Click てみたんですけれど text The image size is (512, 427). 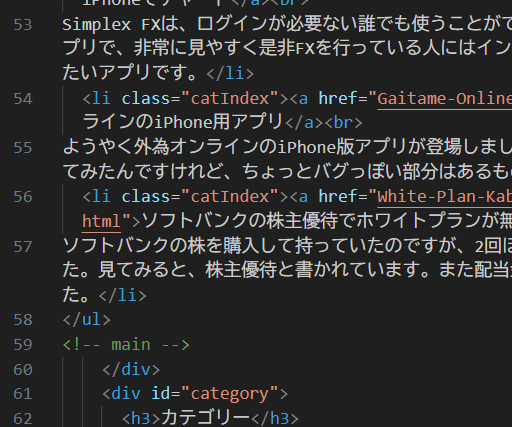[x=142, y=171]
